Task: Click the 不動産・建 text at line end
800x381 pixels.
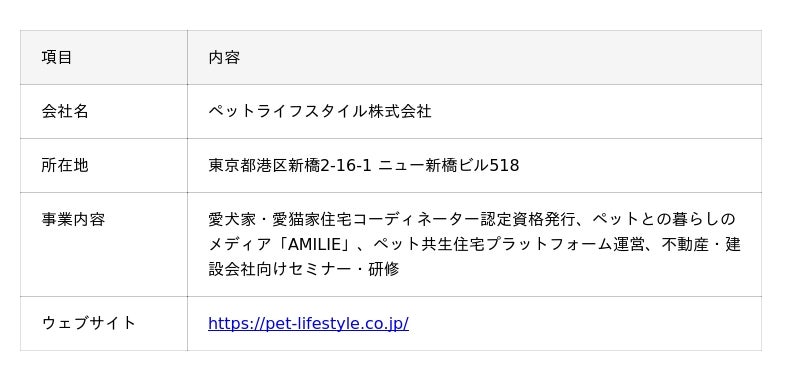Action: click(701, 245)
